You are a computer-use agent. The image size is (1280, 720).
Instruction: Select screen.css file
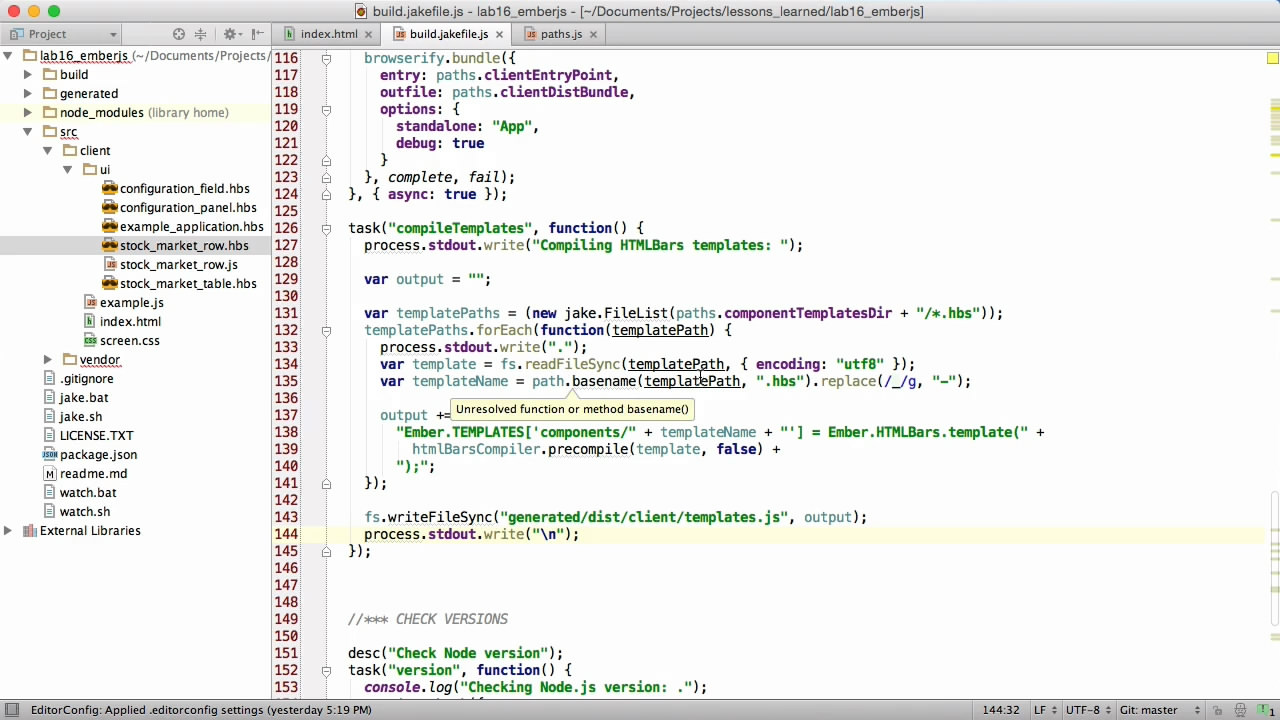coord(130,341)
